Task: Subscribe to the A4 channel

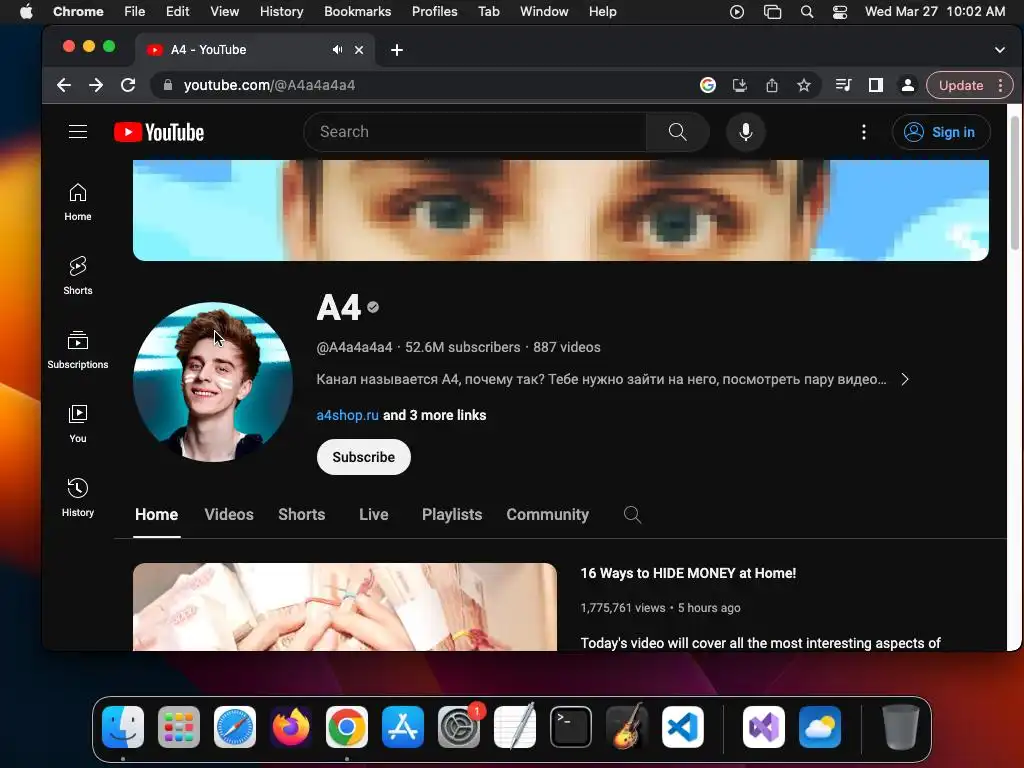Action: click(364, 457)
